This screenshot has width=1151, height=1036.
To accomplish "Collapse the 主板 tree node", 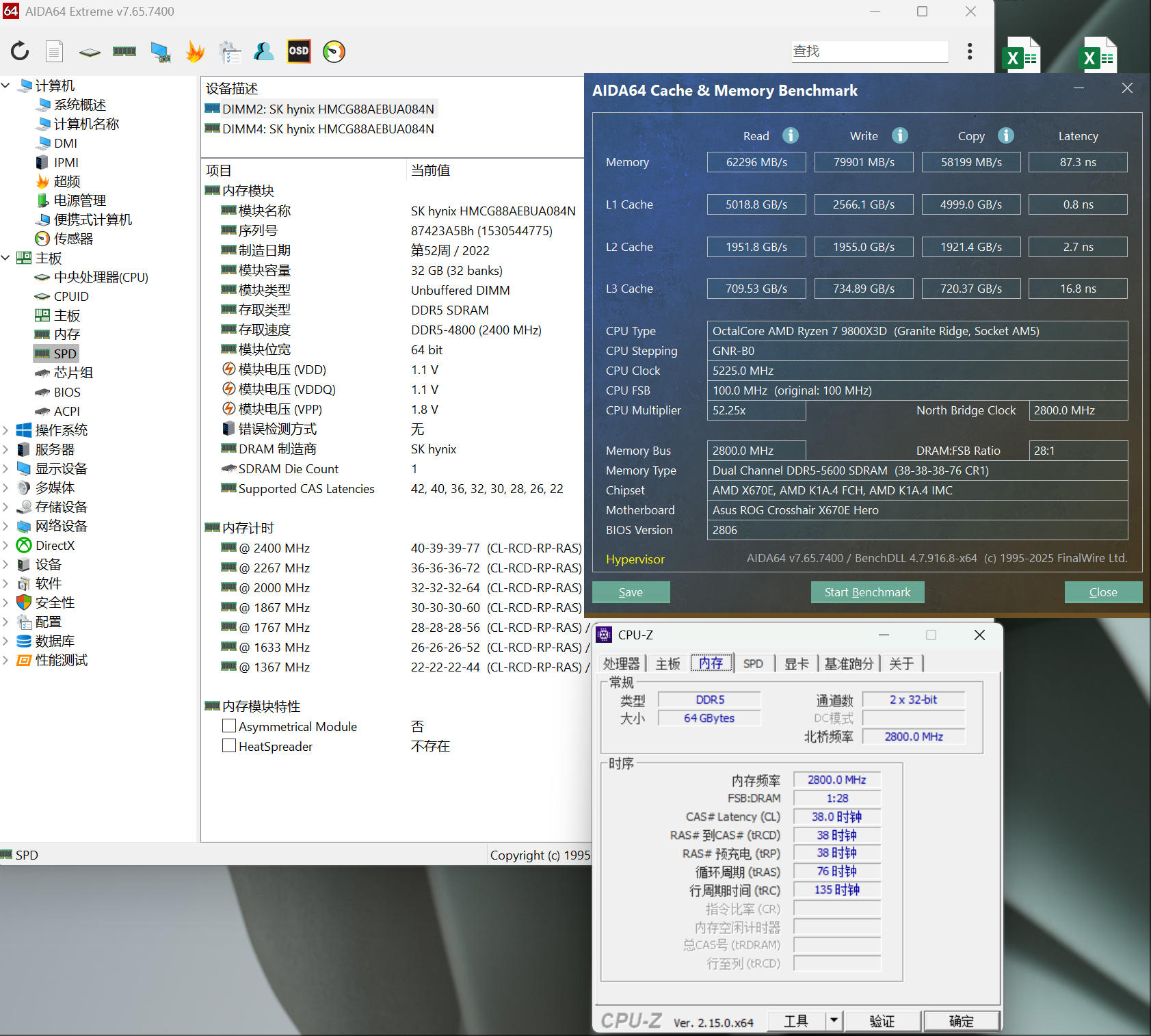I will 6,258.
